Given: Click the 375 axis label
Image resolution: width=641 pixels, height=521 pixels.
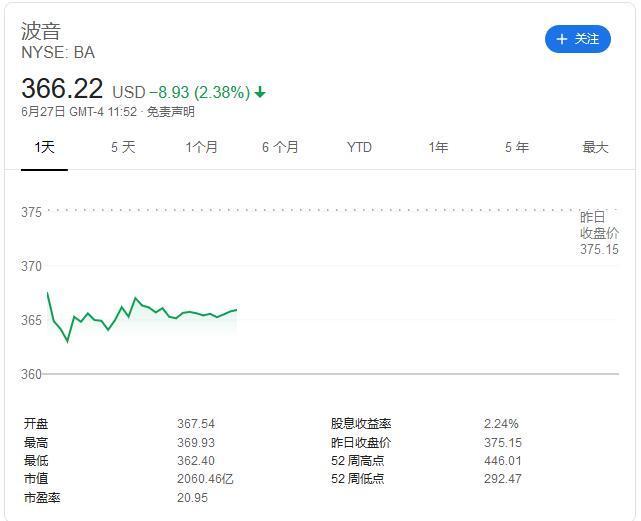Looking at the screenshot, I should [31, 212].
